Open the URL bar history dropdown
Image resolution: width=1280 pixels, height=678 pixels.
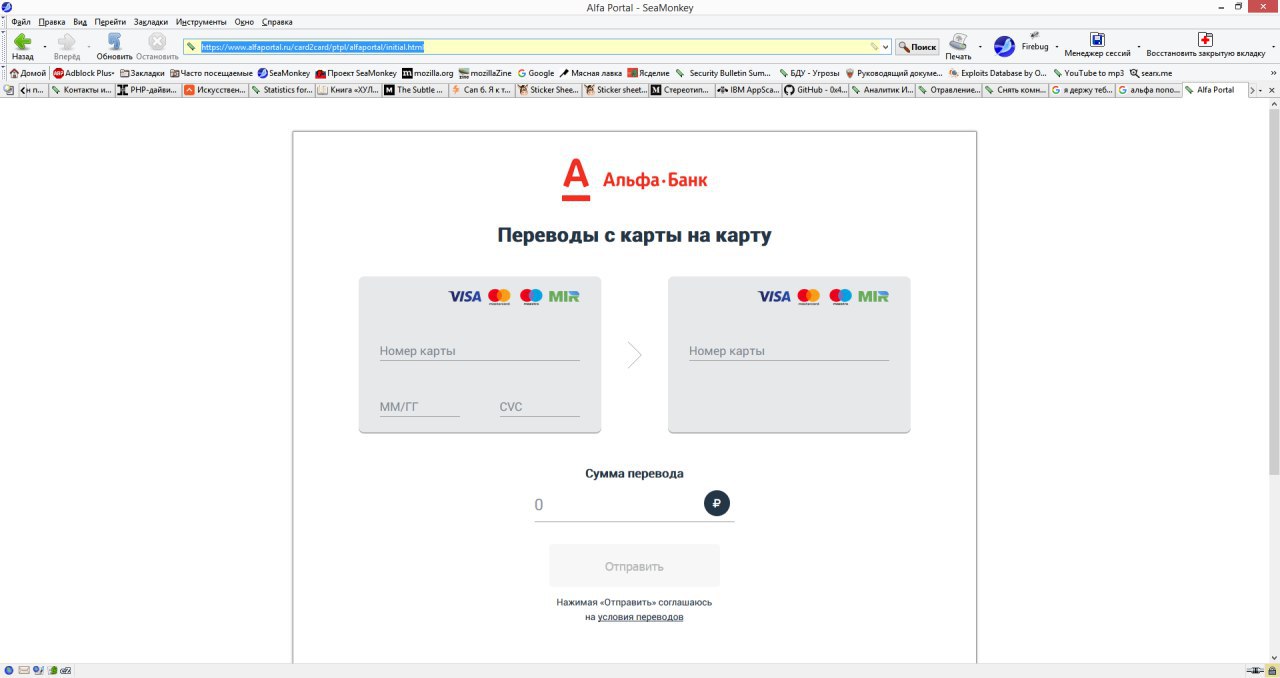(886, 47)
